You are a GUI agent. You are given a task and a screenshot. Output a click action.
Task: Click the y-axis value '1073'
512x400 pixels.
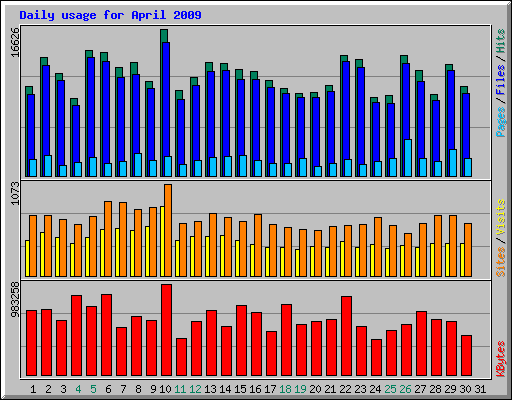[15, 193]
